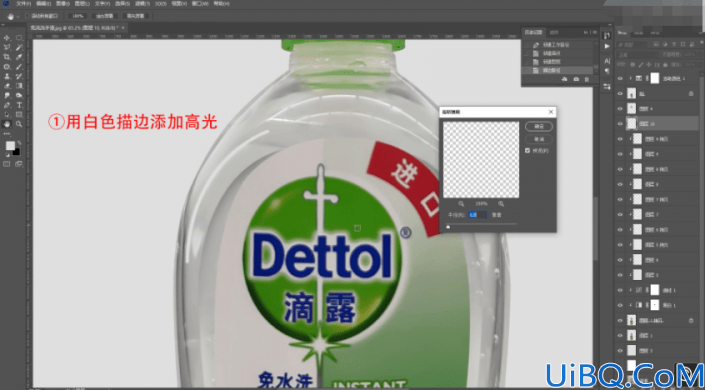Swap foreground and background colors
This screenshot has width=705, height=390.
click(19, 142)
